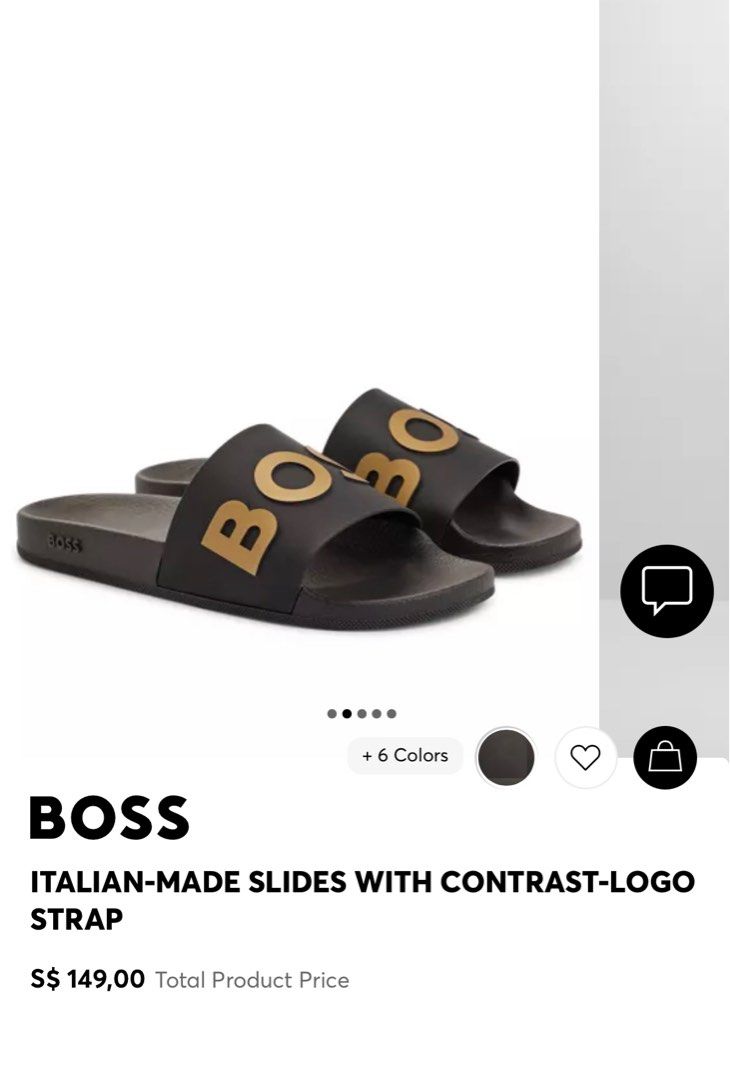
Task: Expand the + 6 Colors option
Action: 405,756
